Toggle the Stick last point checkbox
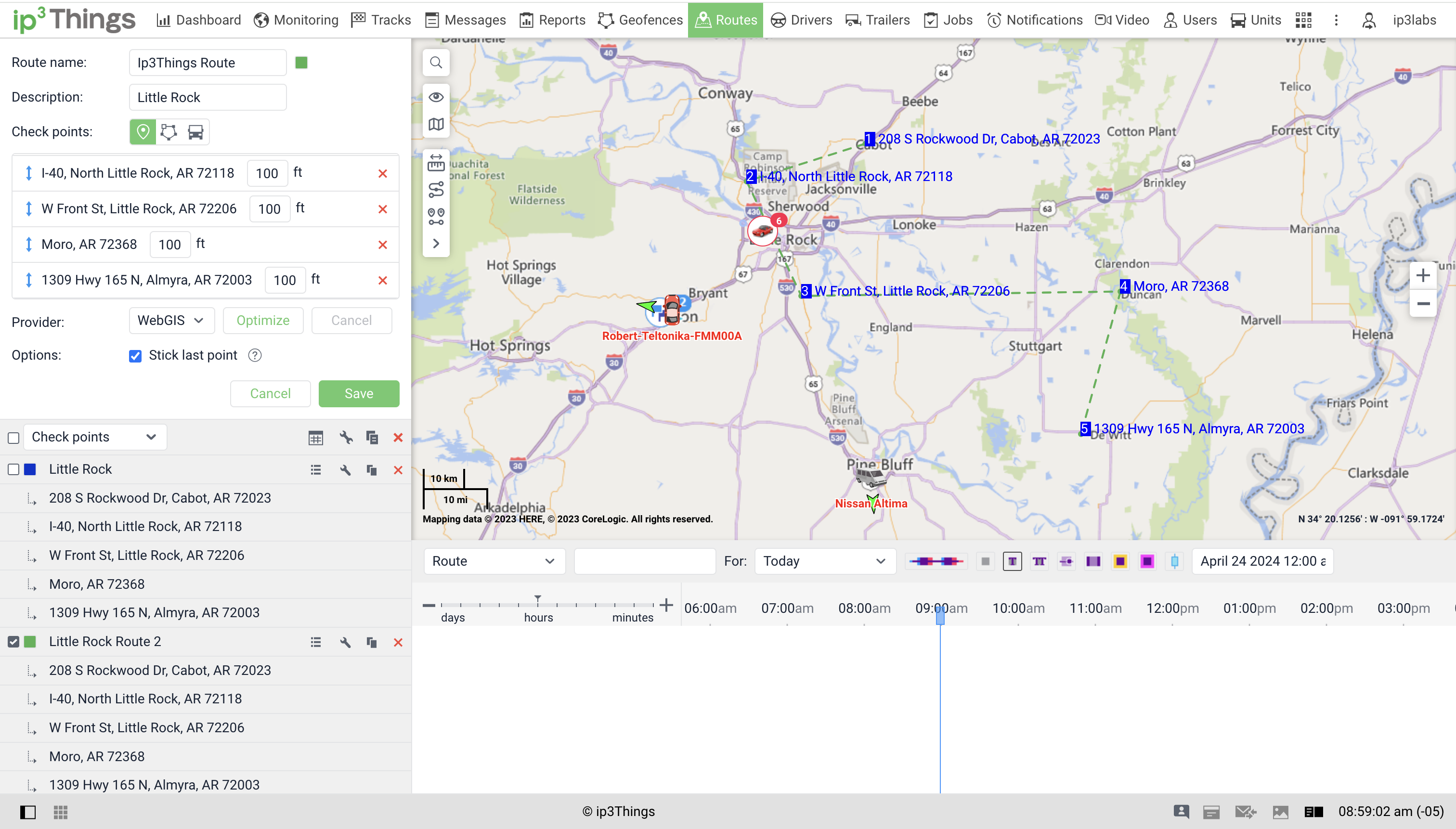This screenshot has height=829, width=1456. (x=135, y=356)
